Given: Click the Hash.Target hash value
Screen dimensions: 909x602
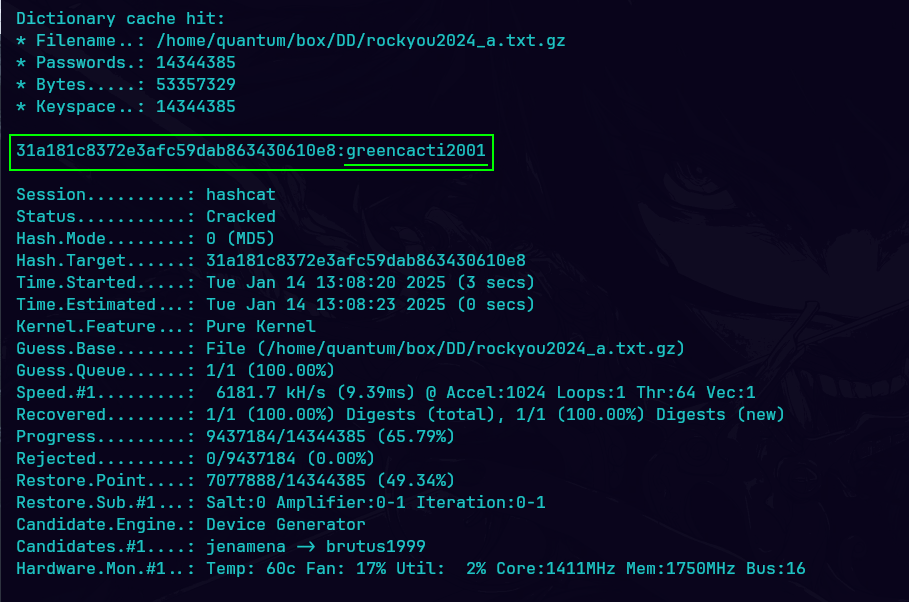Looking at the screenshot, I should [x=365, y=260].
